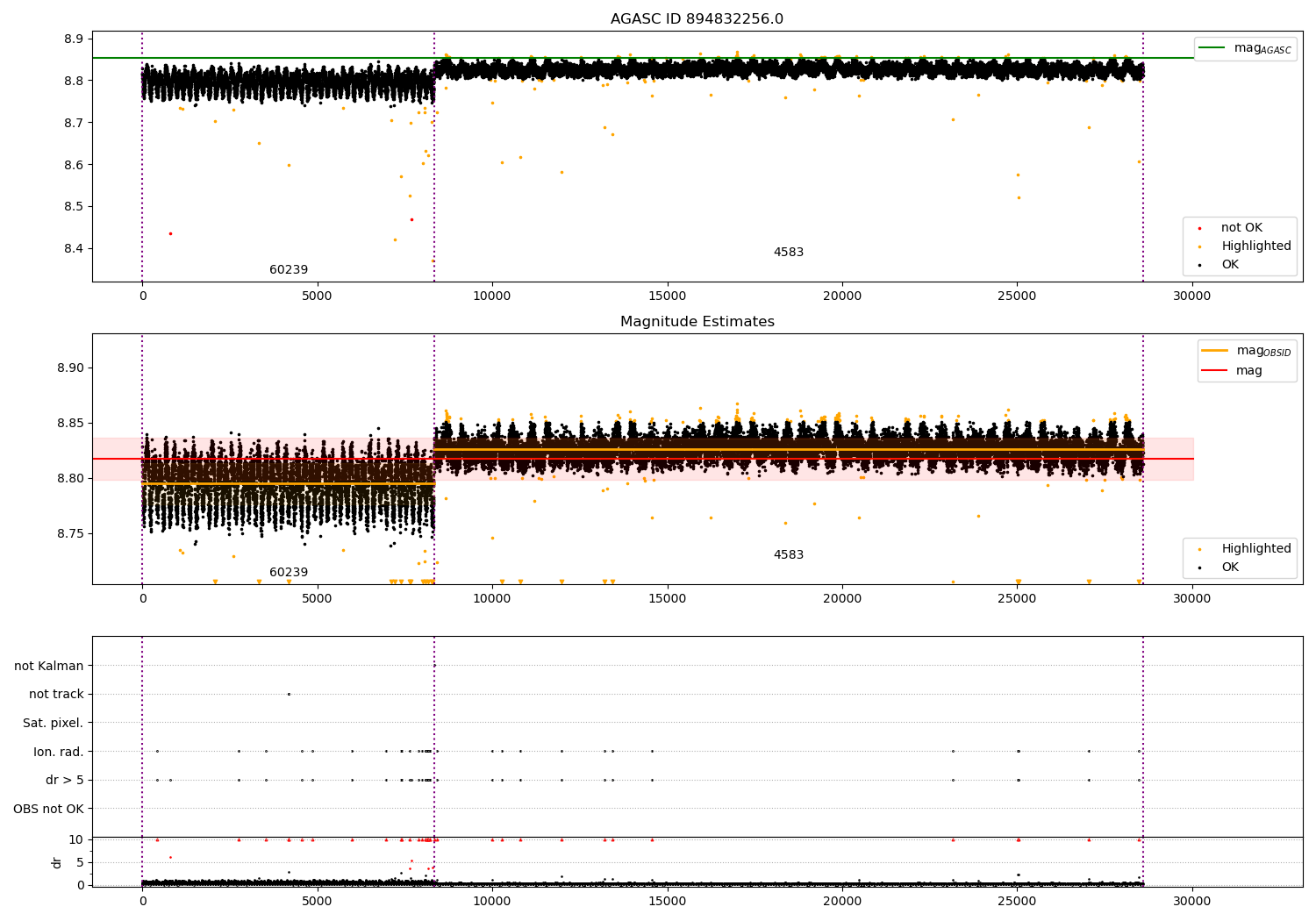The width and height of the screenshot is (1316, 921).
Task: Click the 15000 x-tick of the top plot
Action: pos(667,296)
